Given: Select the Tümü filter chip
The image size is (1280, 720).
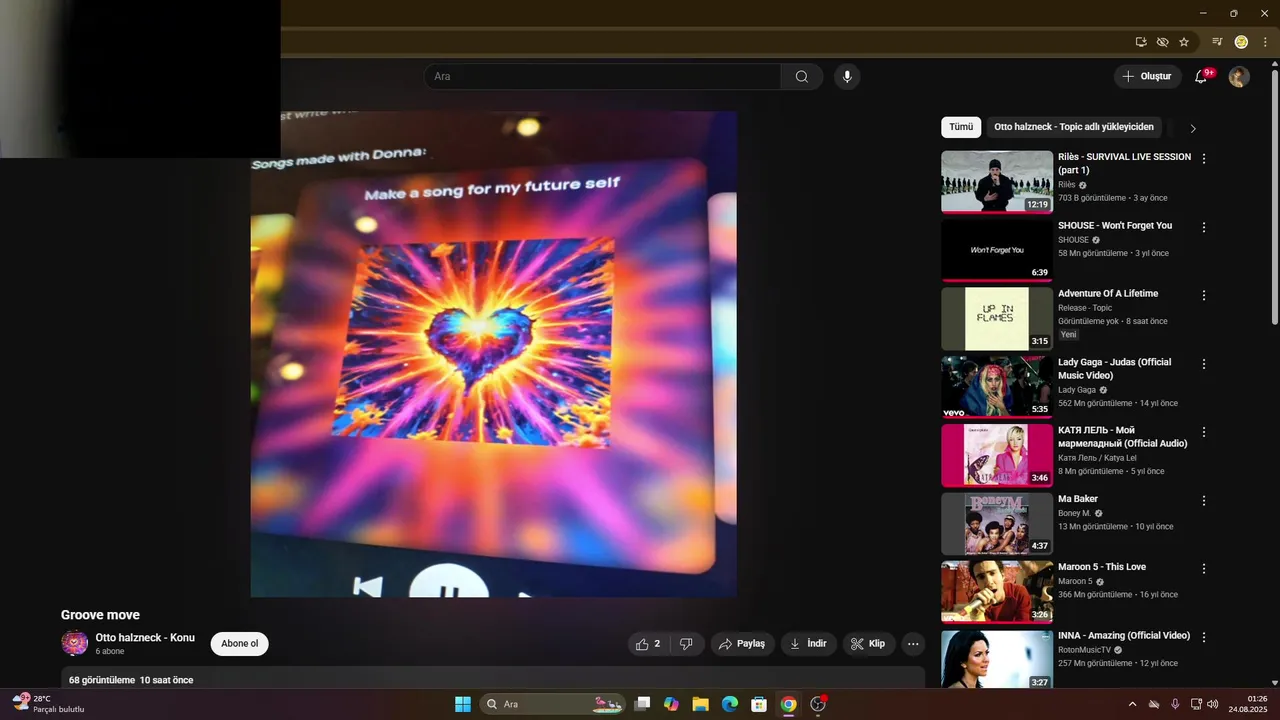Looking at the screenshot, I should [961, 127].
